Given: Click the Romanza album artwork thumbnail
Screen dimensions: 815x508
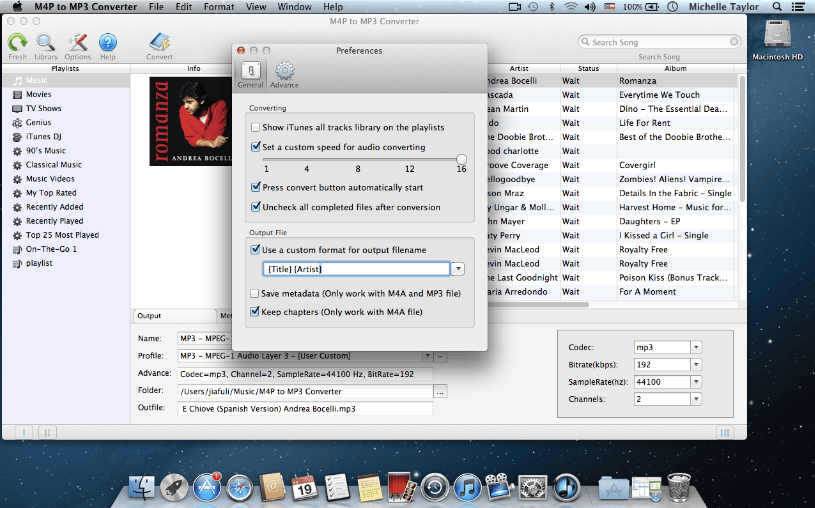Looking at the screenshot, I should pos(190,121).
